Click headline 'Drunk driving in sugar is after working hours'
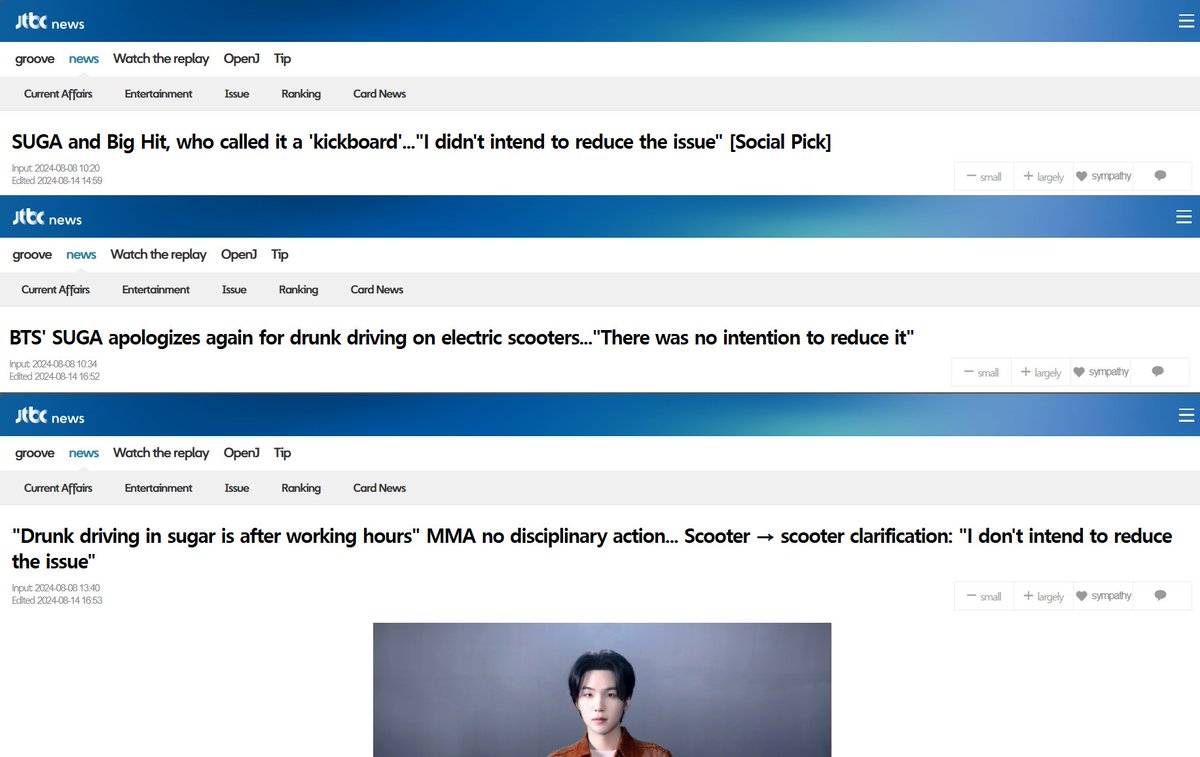The image size is (1200, 757). click(592, 548)
